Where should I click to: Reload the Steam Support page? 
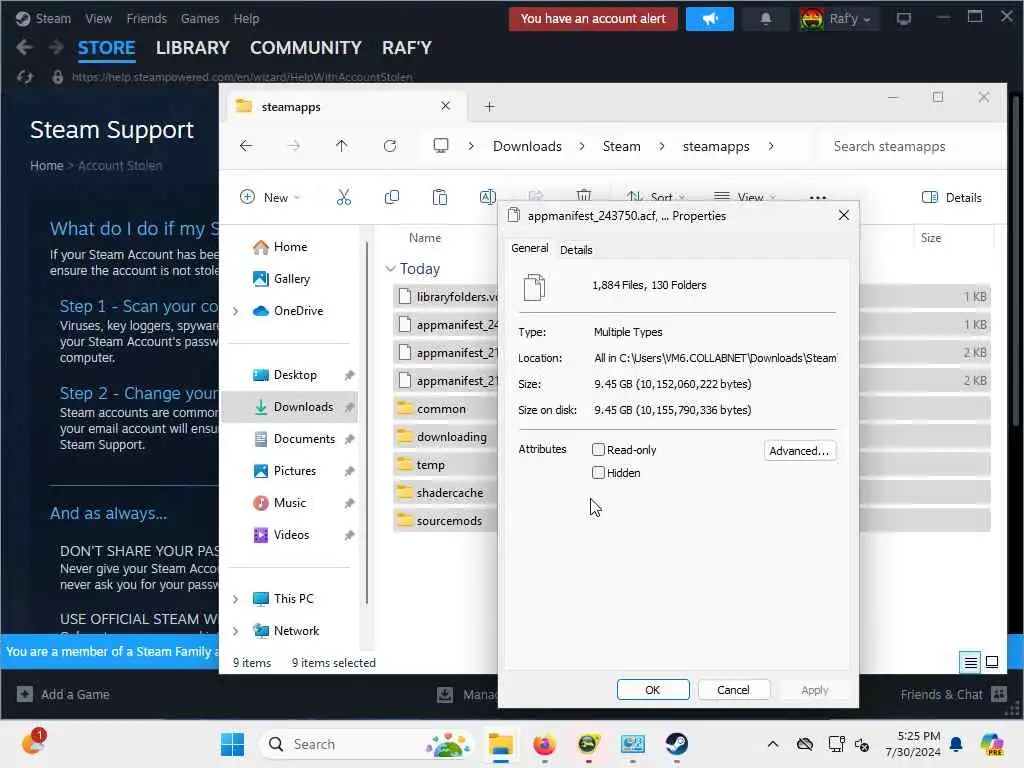click(25, 77)
